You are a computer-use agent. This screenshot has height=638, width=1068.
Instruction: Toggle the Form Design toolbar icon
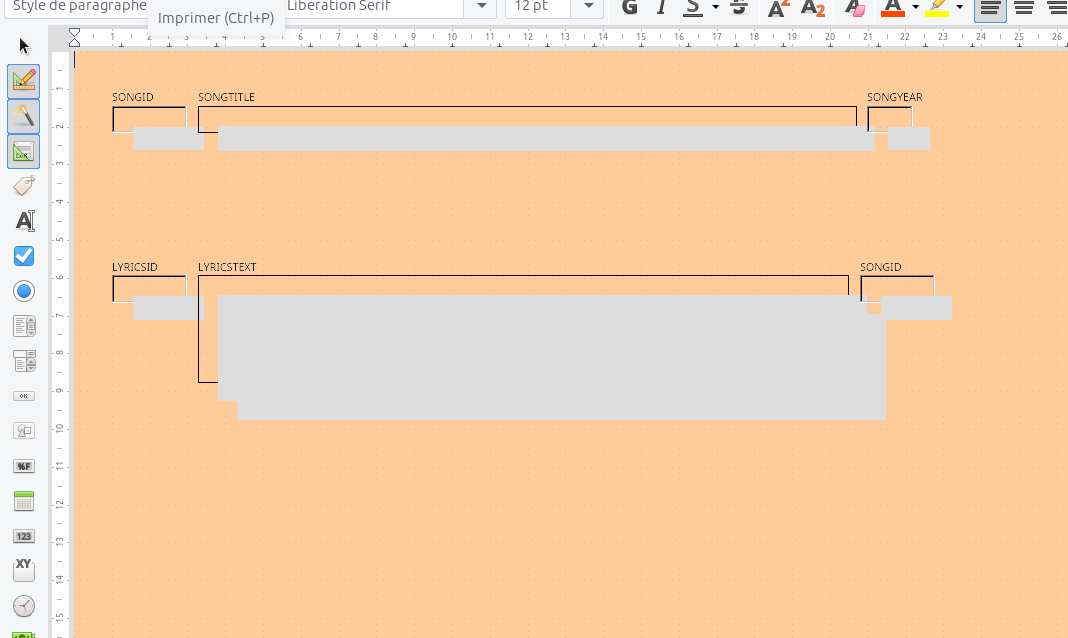click(24, 151)
